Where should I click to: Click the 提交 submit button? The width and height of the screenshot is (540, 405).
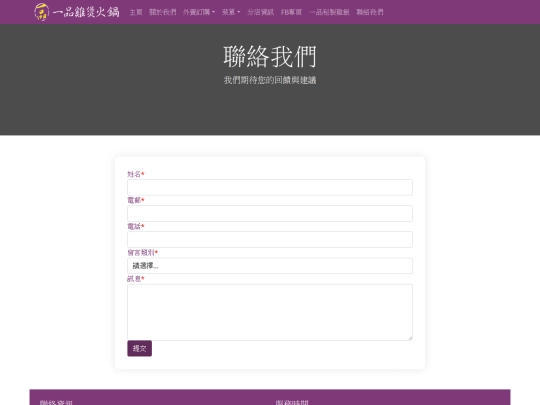139,349
